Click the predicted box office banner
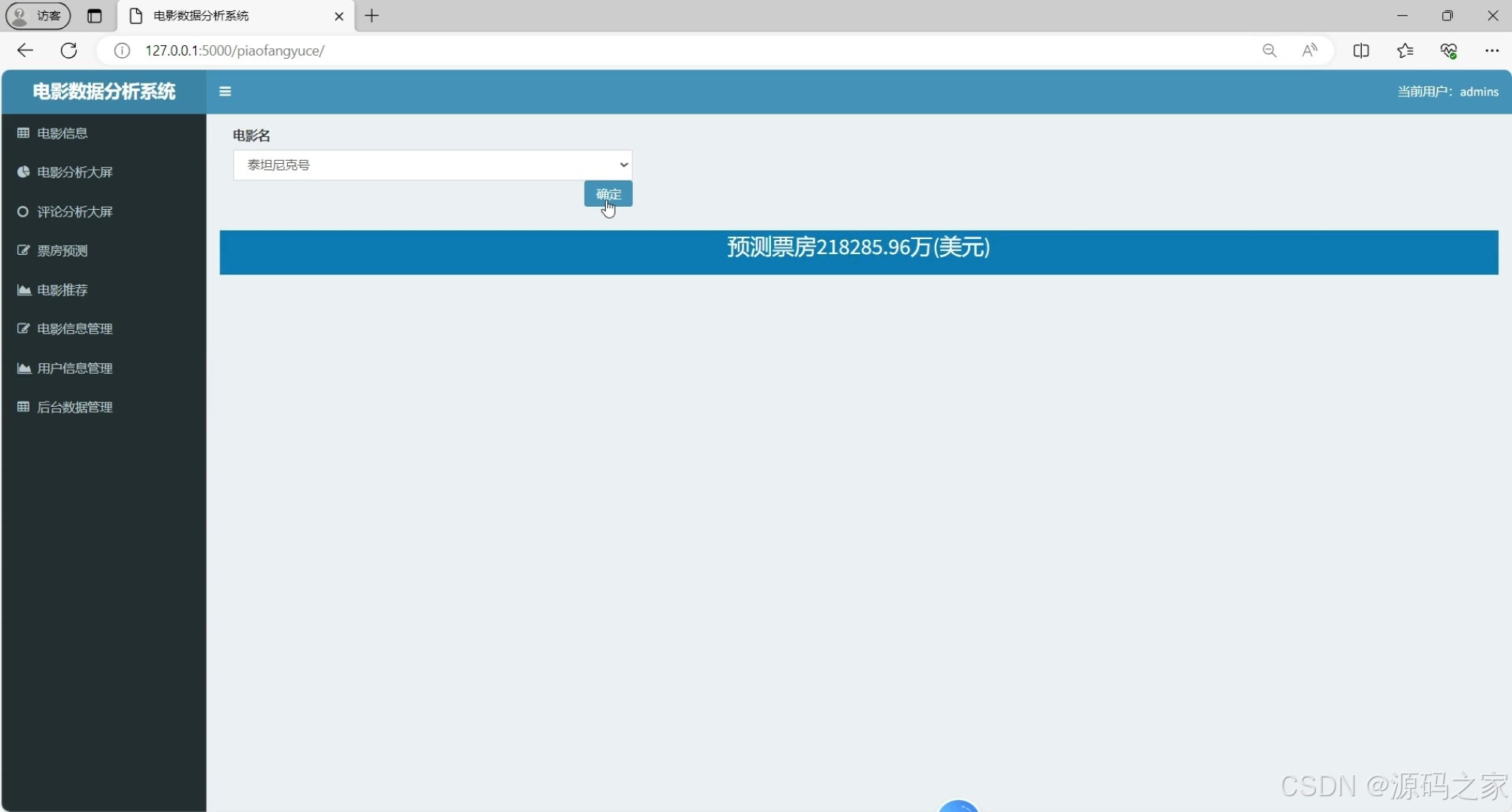Viewport: 1512px width, 812px height. click(858, 248)
